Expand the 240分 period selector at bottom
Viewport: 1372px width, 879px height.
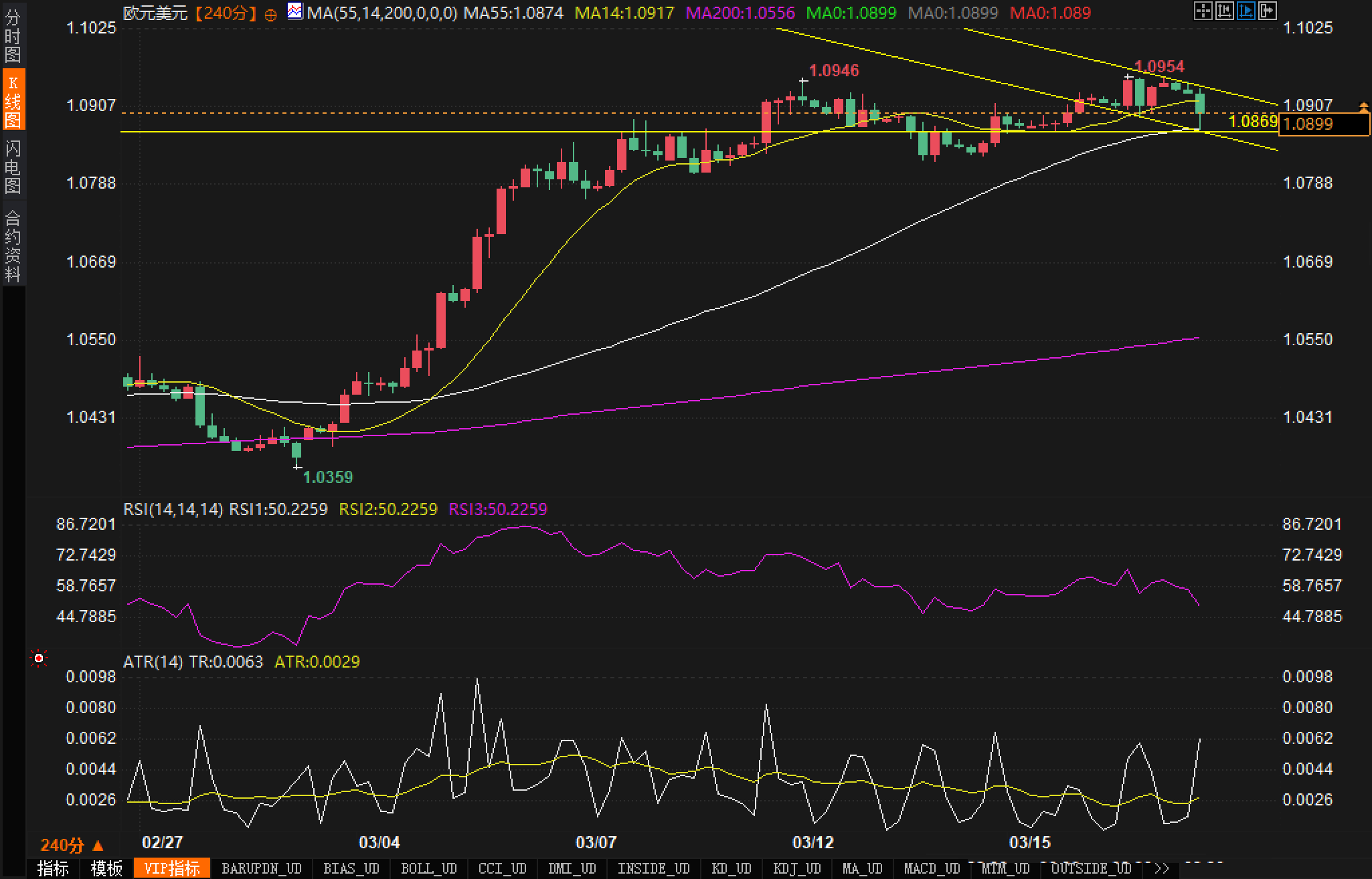(72, 846)
